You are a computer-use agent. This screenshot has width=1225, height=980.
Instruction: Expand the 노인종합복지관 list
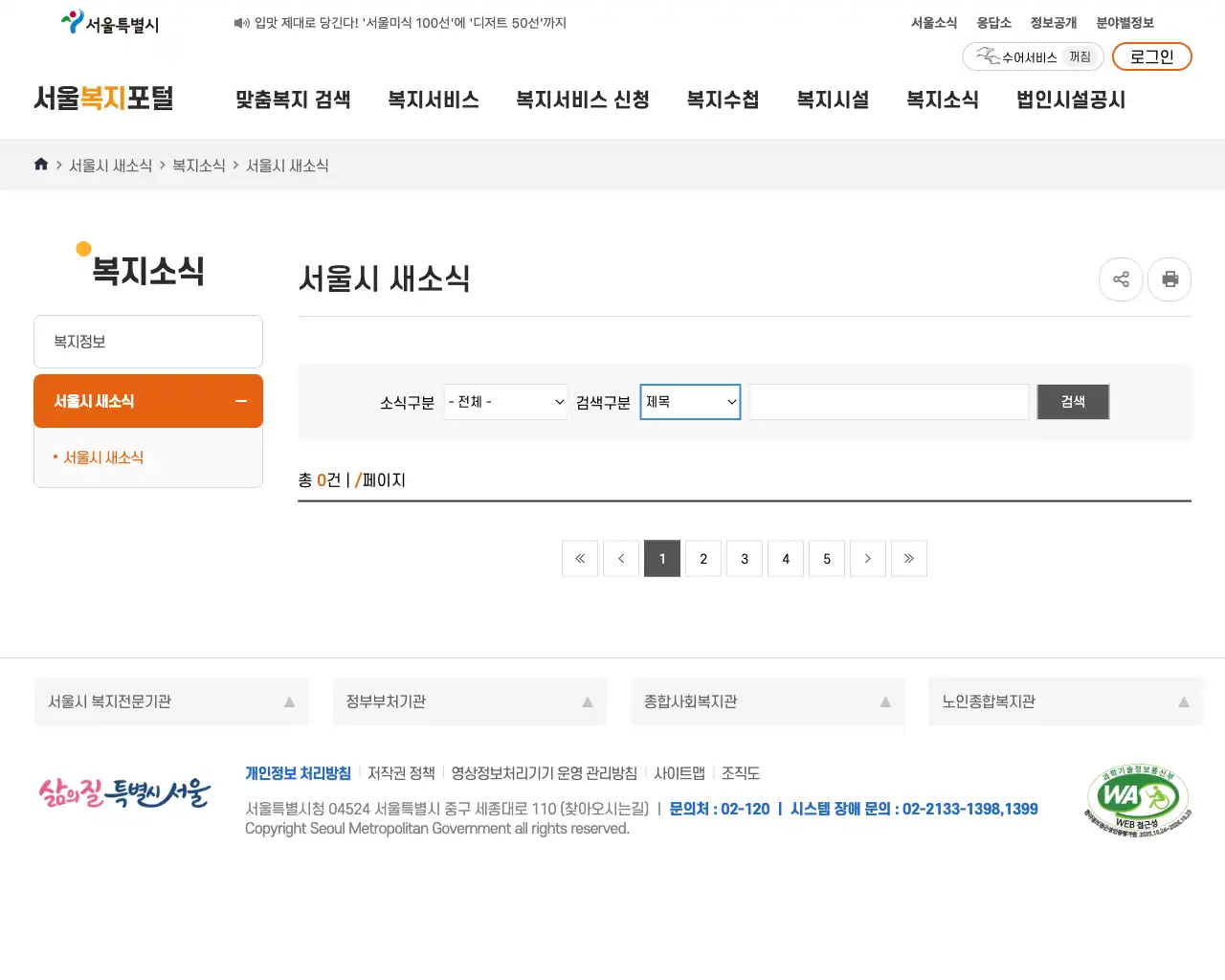click(x=1065, y=702)
